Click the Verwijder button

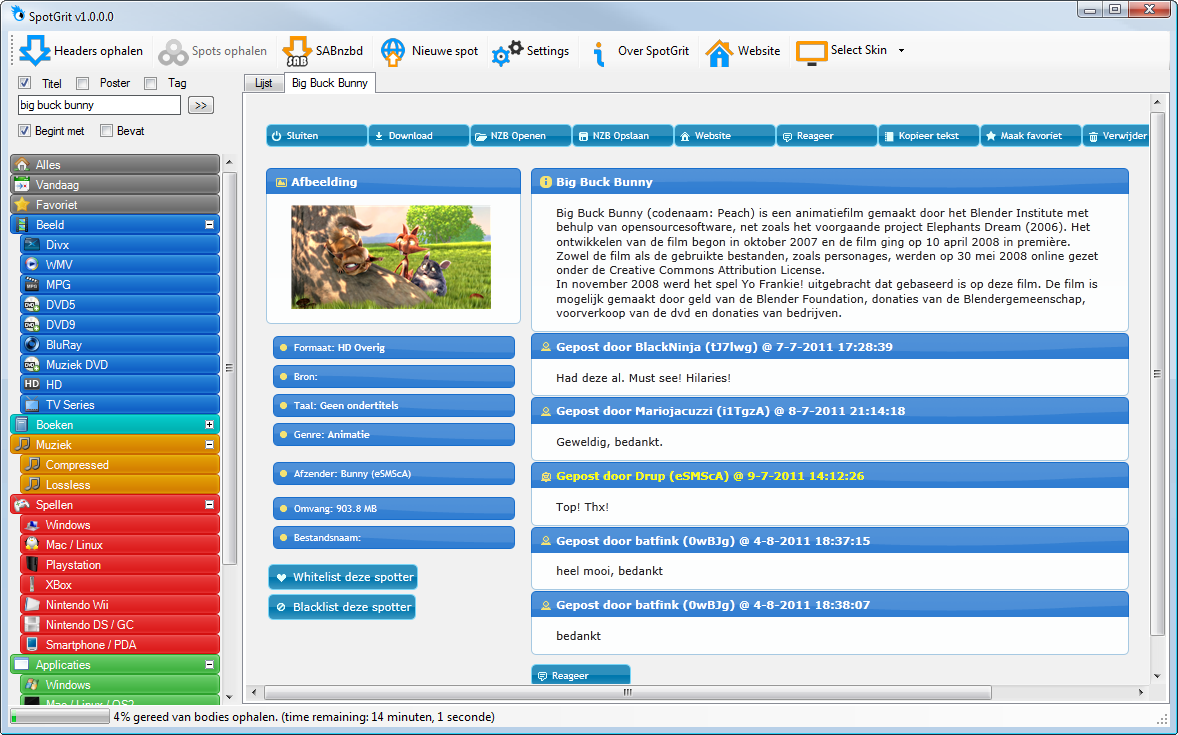coord(1116,136)
